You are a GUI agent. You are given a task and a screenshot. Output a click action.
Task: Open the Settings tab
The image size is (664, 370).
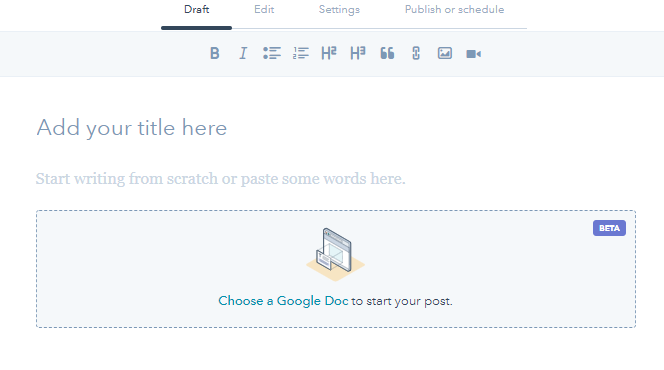(339, 10)
